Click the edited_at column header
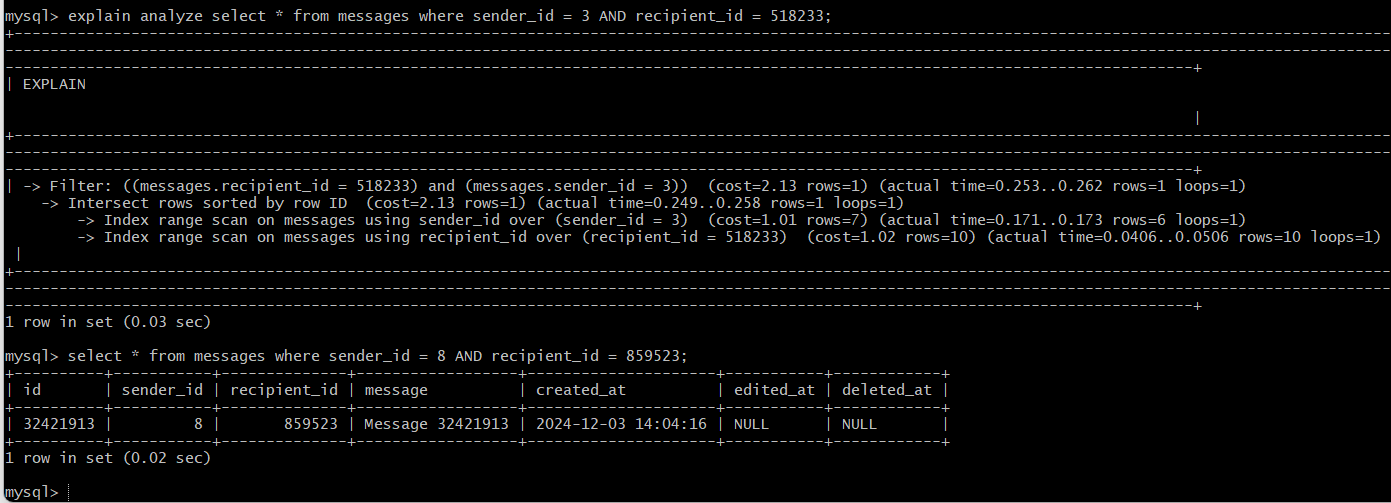Viewport: 1391px width, 503px height. (774, 390)
